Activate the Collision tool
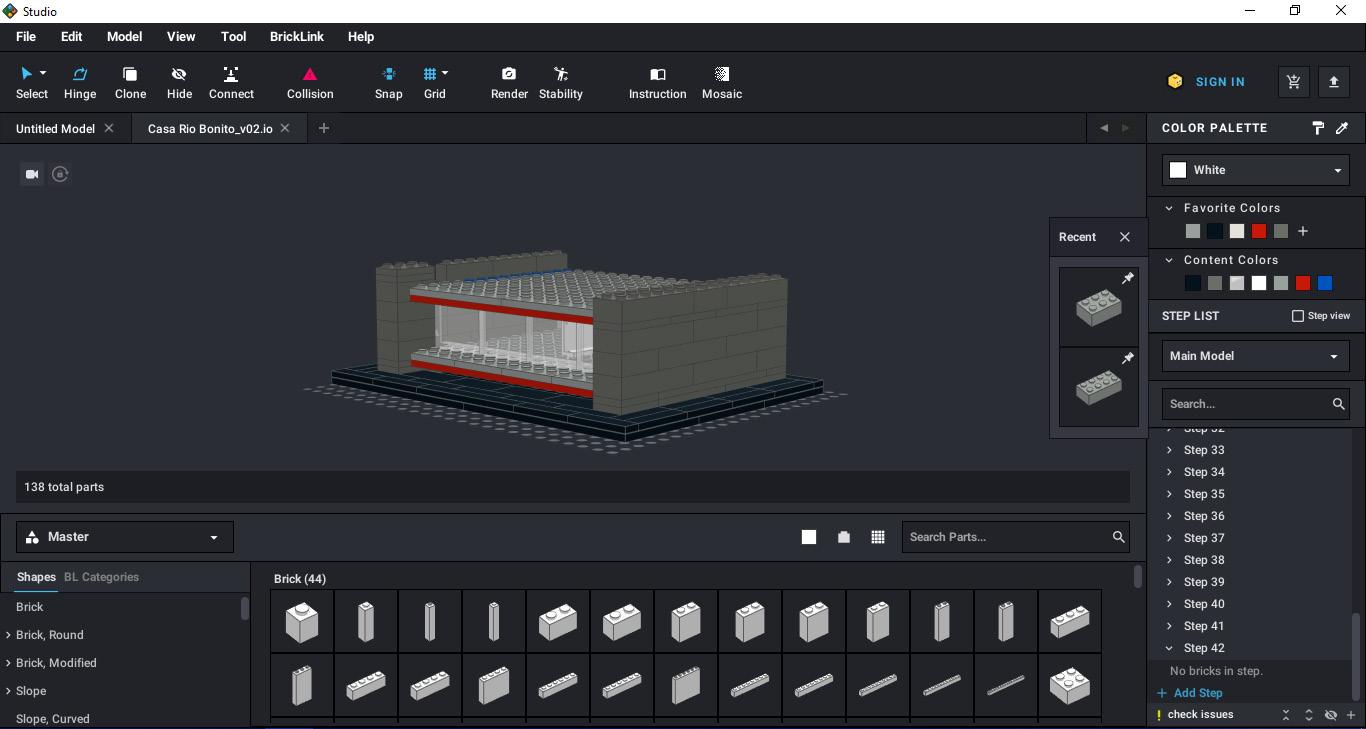The height and width of the screenshot is (729, 1366). point(310,82)
